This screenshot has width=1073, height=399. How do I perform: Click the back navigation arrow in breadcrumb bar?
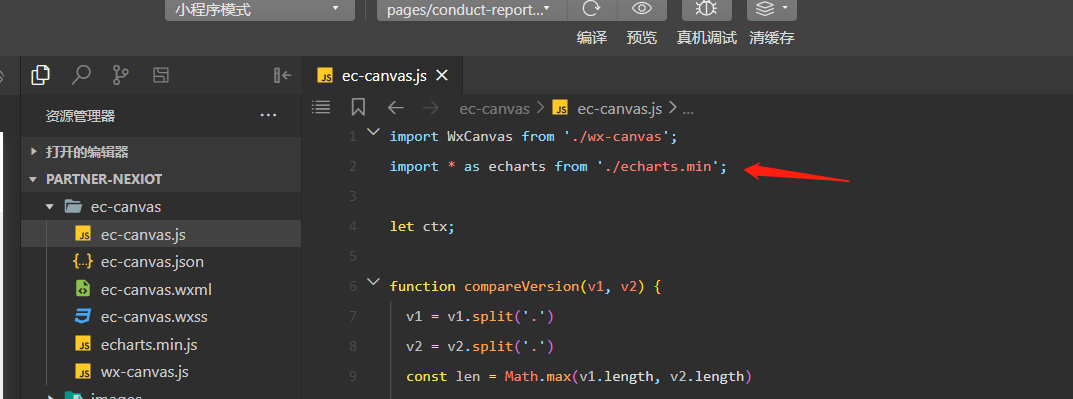click(x=396, y=108)
